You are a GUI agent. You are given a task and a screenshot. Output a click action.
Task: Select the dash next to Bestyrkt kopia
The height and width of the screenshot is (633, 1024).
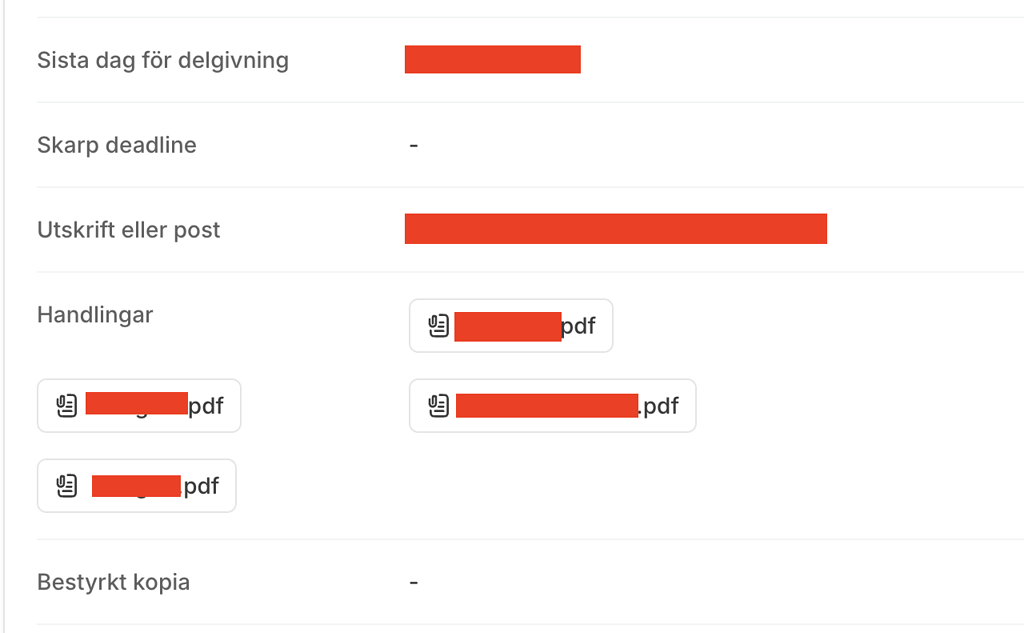click(413, 581)
